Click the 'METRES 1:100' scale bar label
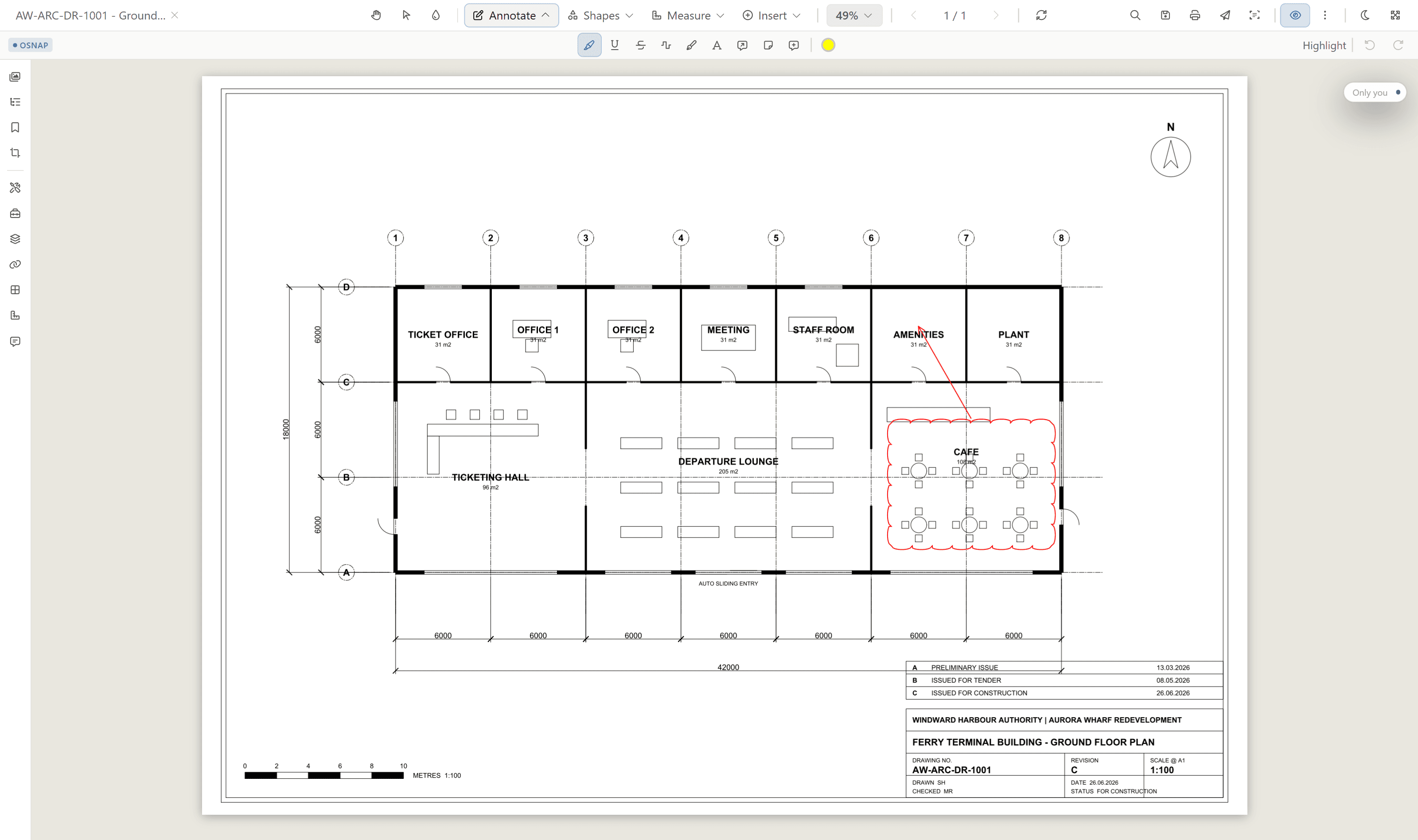Image resolution: width=1418 pixels, height=840 pixels. pyautogui.click(x=436, y=775)
